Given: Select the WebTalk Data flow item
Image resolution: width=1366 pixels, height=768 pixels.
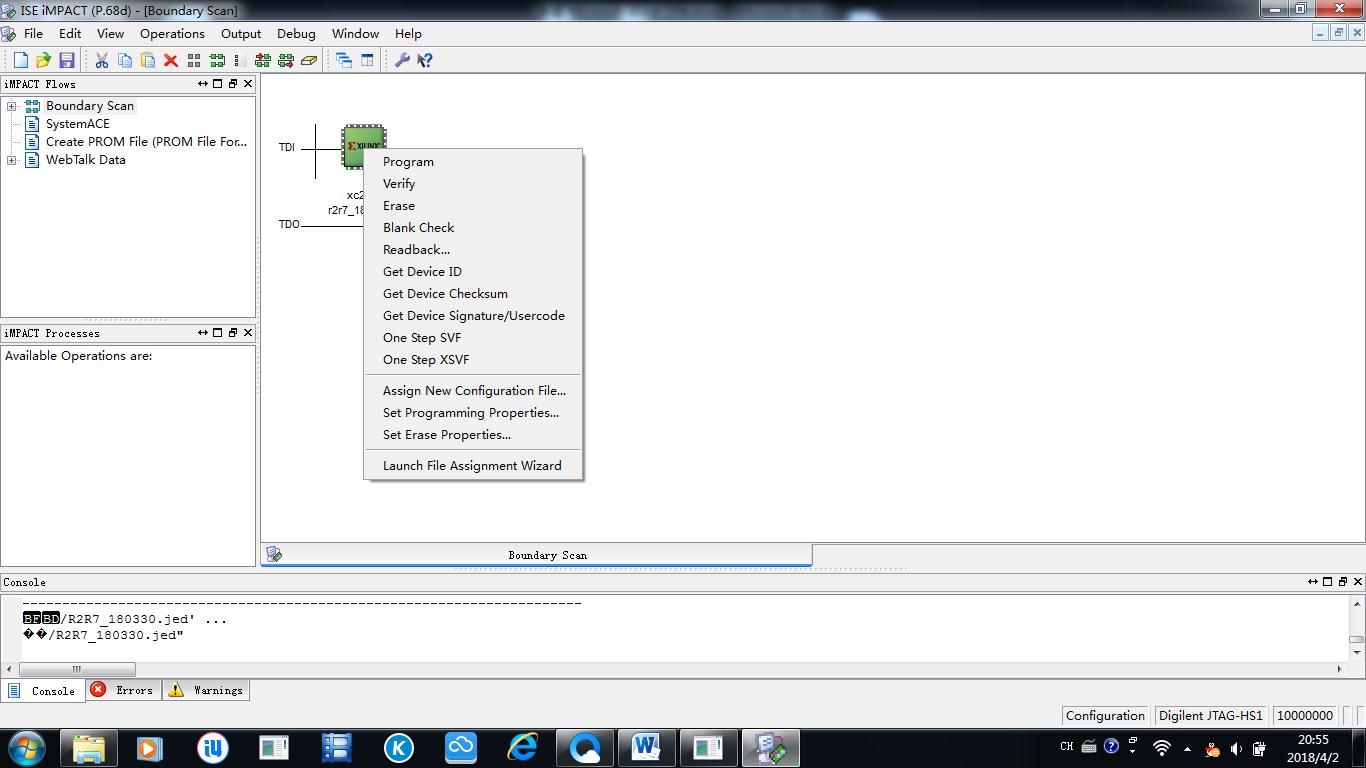Looking at the screenshot, I should tap(86, 160).
